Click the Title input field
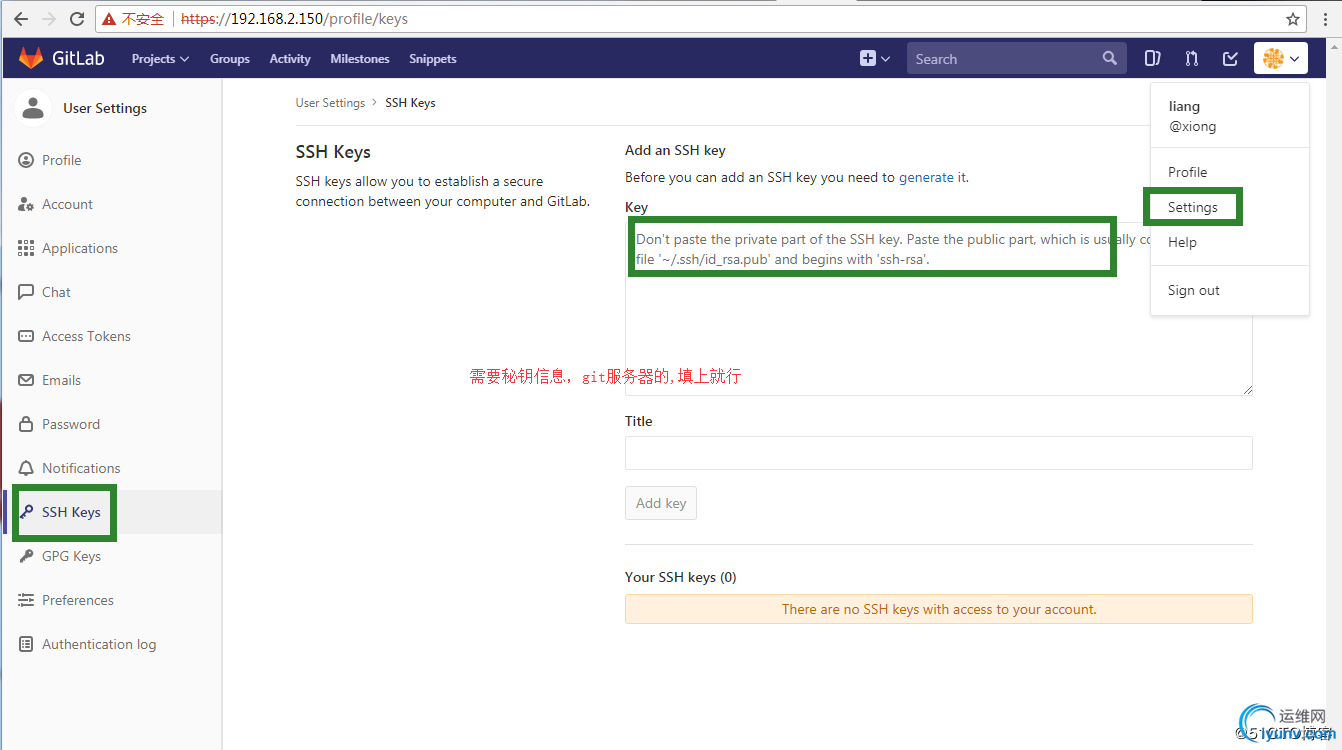 tap(939, 453)
